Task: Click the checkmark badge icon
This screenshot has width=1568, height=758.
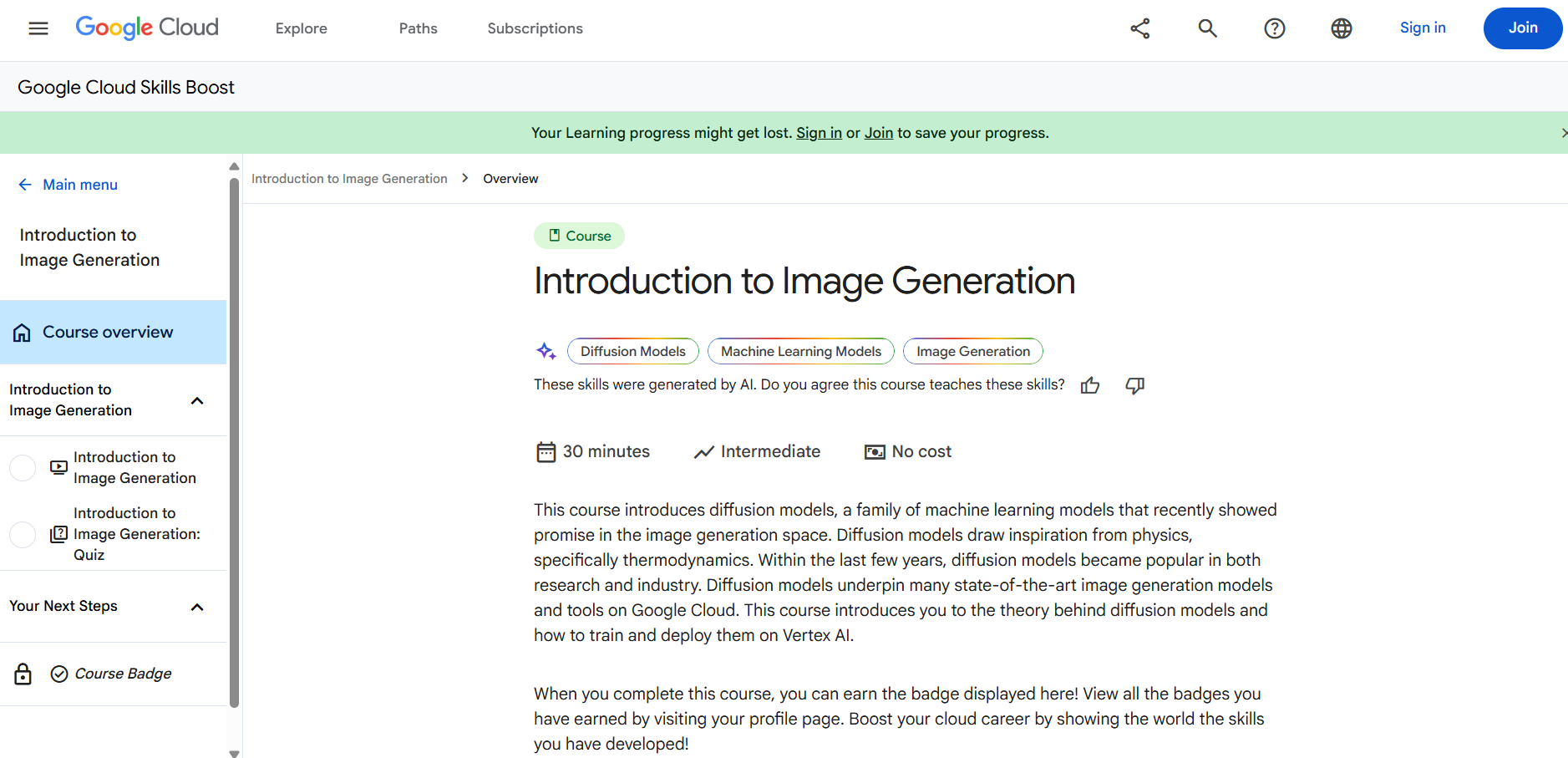Action: 59,674
